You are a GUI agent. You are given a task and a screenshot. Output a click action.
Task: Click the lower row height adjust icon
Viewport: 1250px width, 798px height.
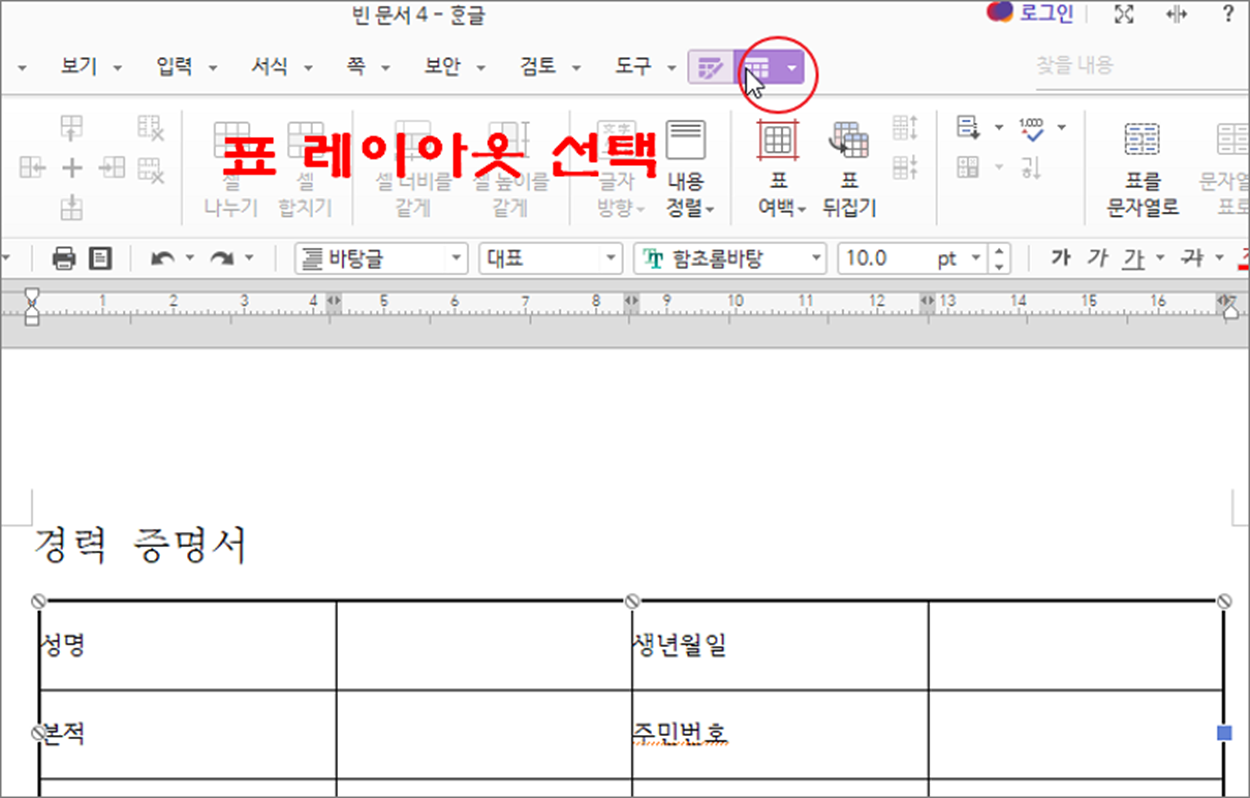(x=905, y=167)
